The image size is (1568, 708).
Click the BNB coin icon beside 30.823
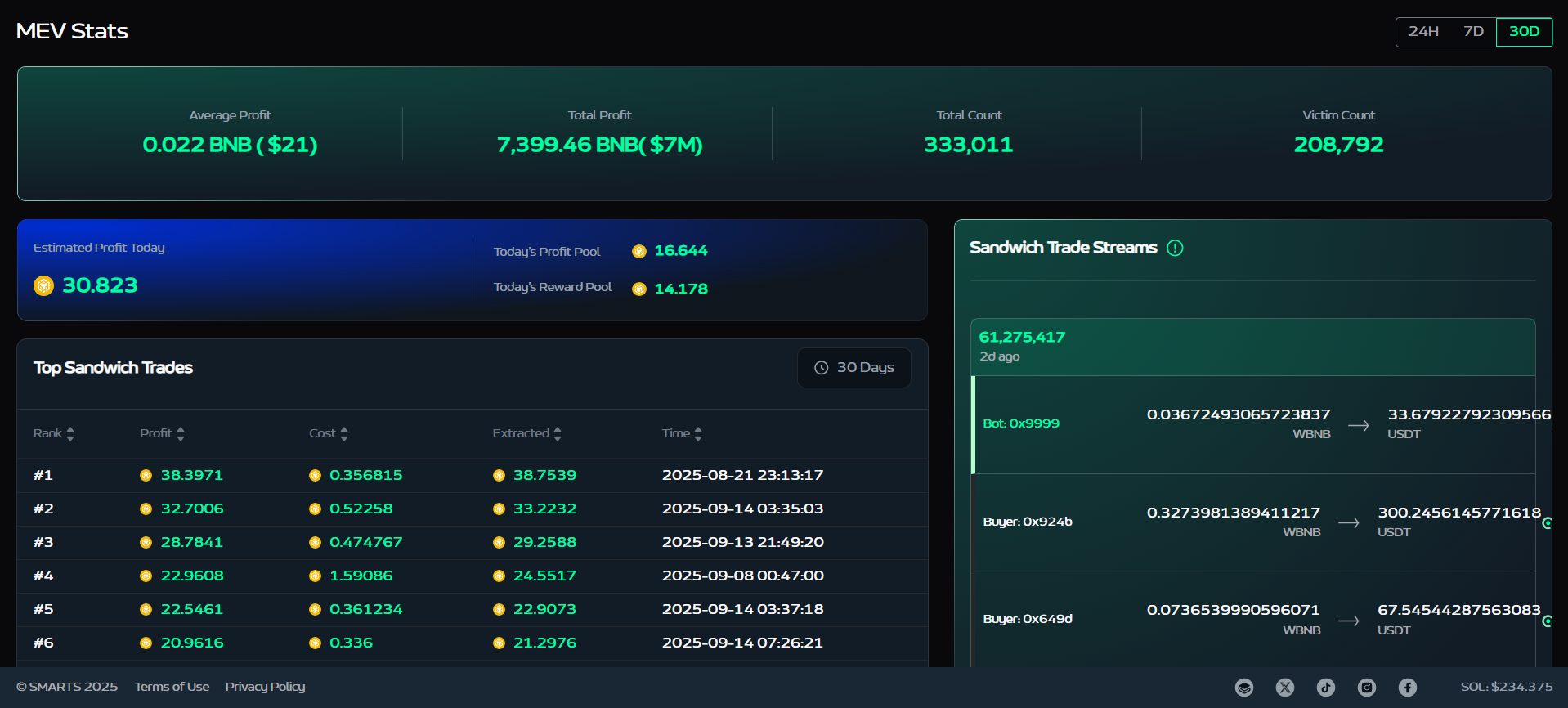pos(43,285)
